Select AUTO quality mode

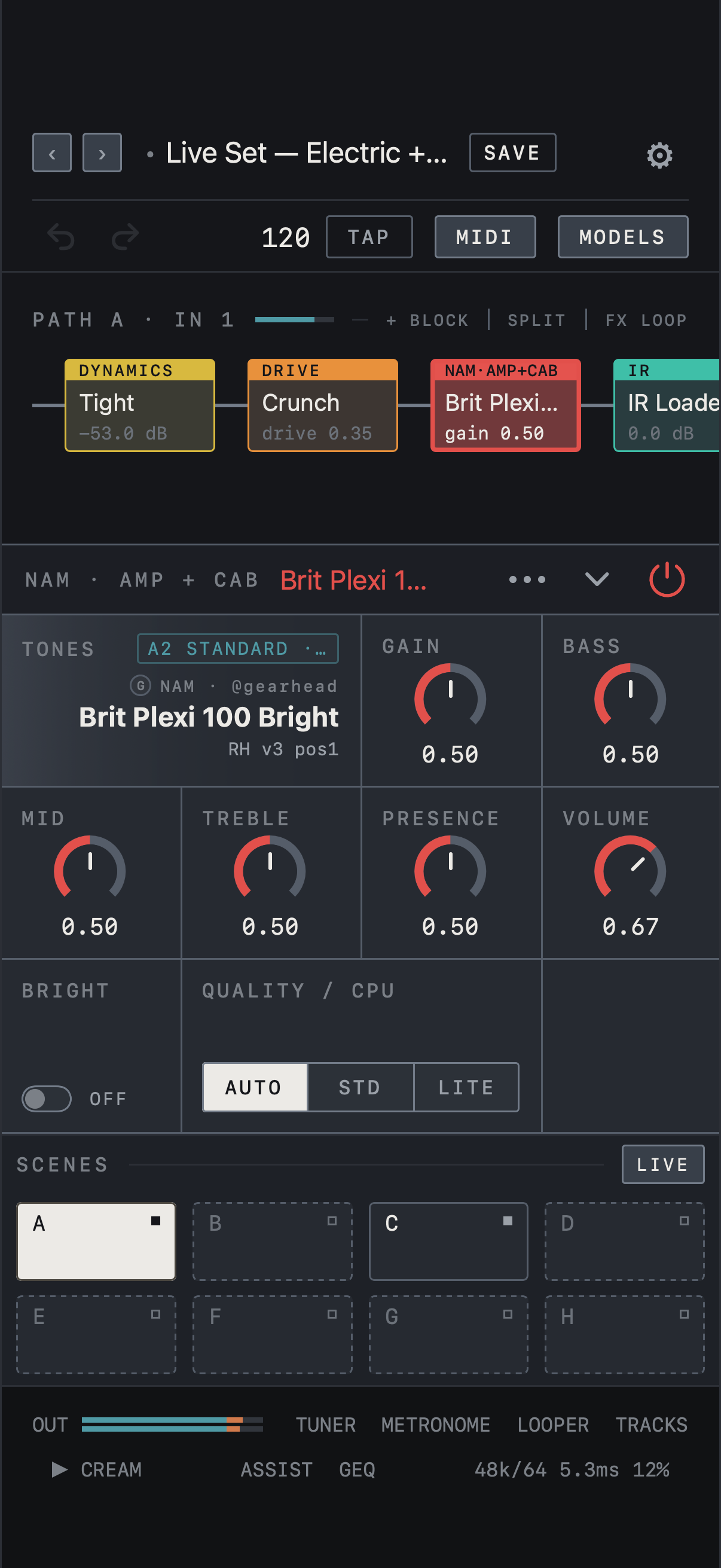(255, 1087)
